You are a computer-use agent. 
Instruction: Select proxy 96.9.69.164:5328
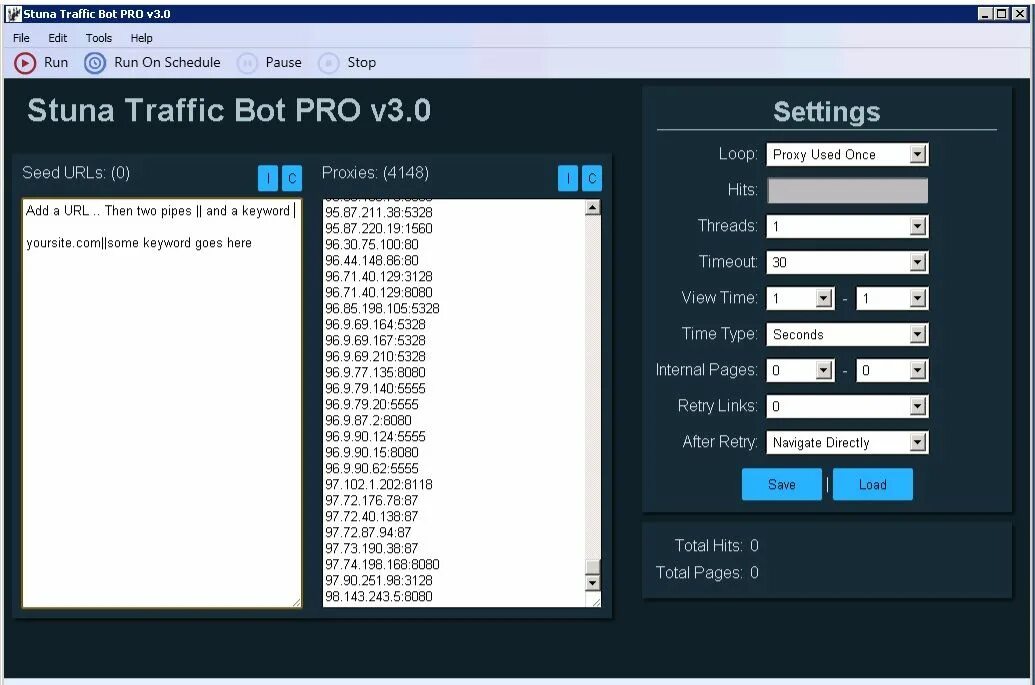[375, 325]
